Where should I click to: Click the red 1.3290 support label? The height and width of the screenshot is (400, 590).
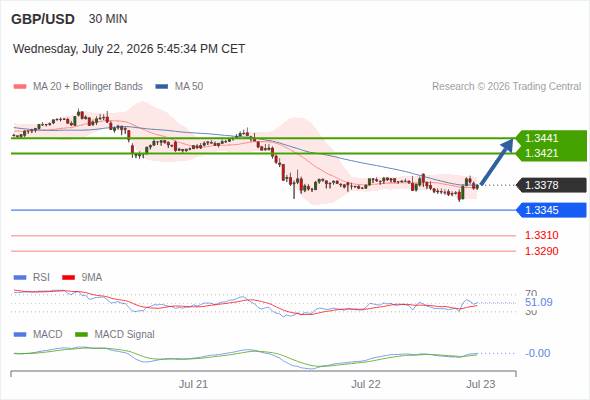(541, 251)
